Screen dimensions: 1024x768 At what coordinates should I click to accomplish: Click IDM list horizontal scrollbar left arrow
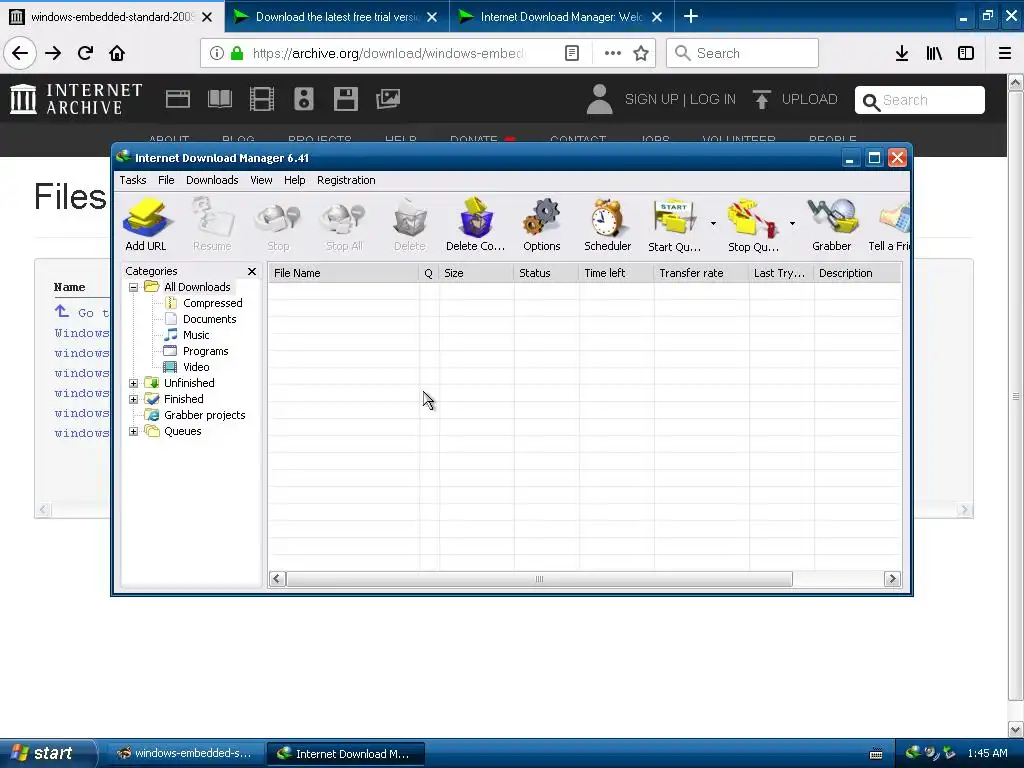point(277,579)
